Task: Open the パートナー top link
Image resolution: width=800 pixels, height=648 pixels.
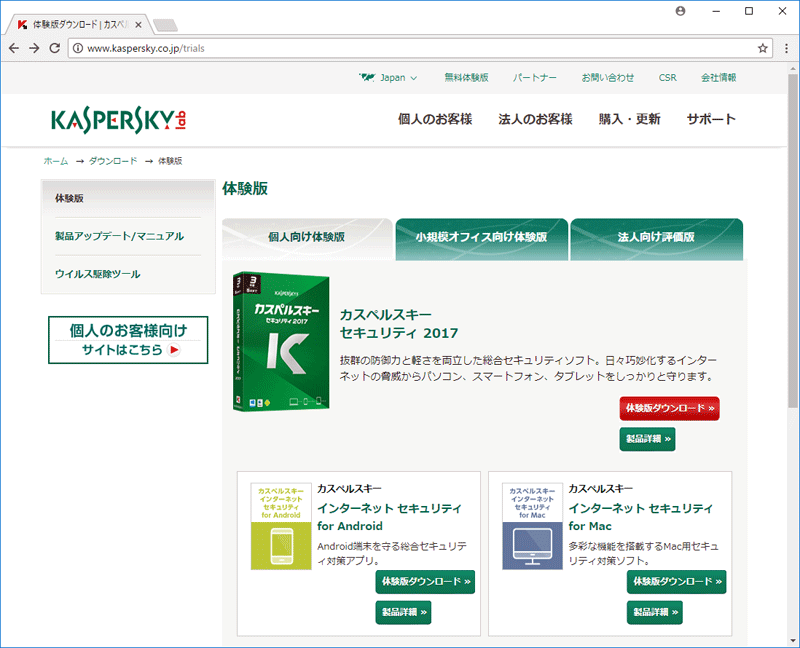Action: click(535, 78)
